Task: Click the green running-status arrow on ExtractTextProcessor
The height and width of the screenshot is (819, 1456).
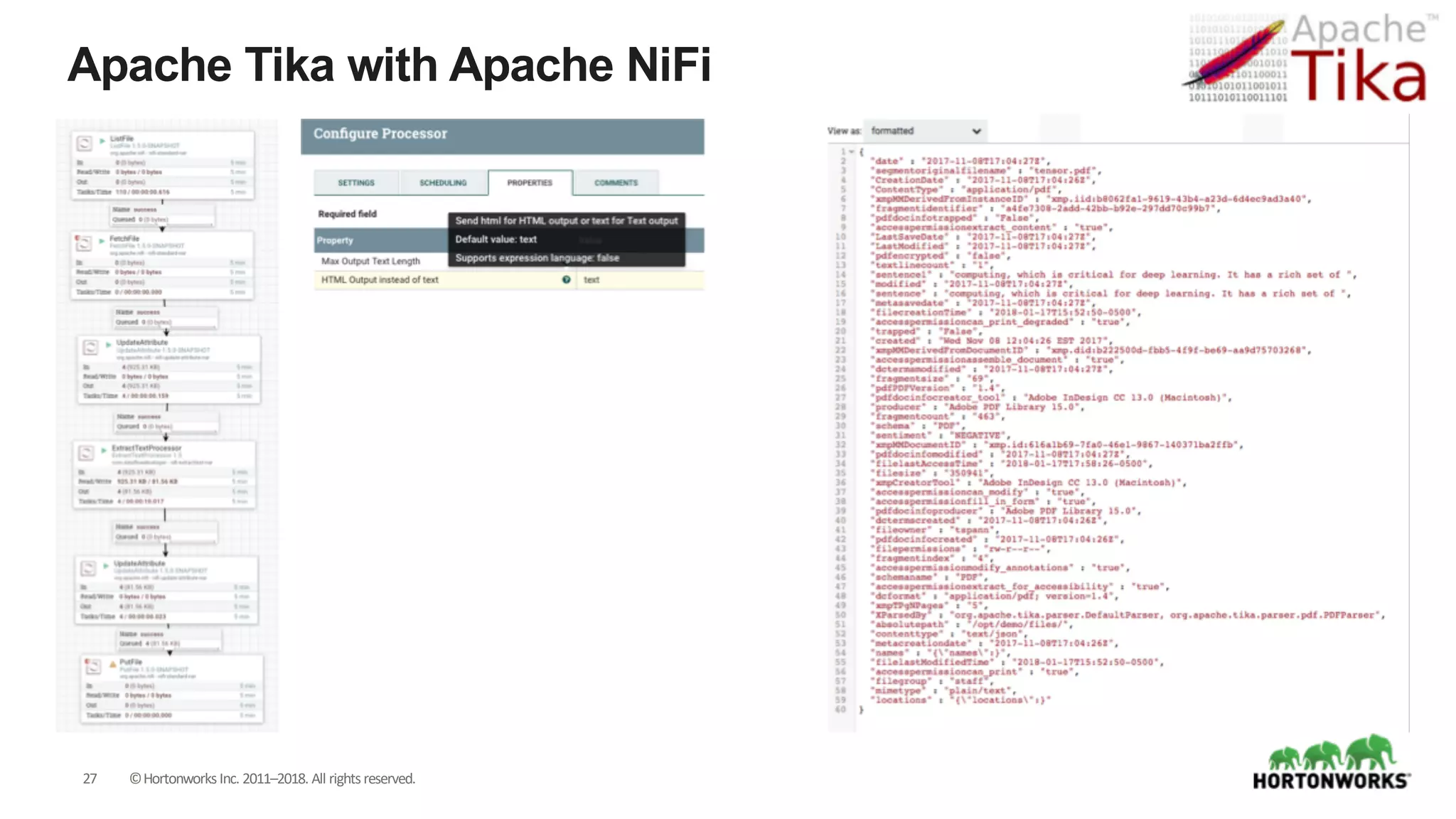Action: pos(105,450)
